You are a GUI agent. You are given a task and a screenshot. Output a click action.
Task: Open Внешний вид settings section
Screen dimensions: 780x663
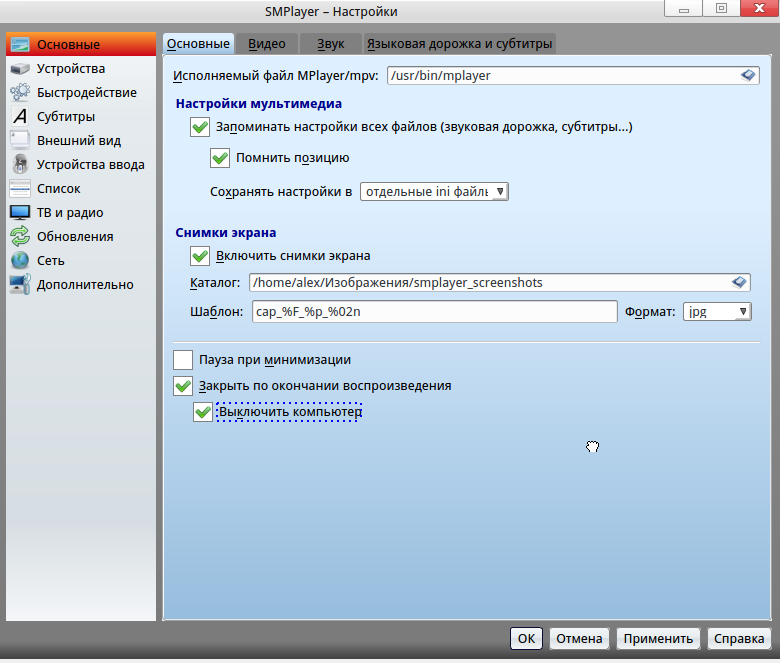coord(81,140)
